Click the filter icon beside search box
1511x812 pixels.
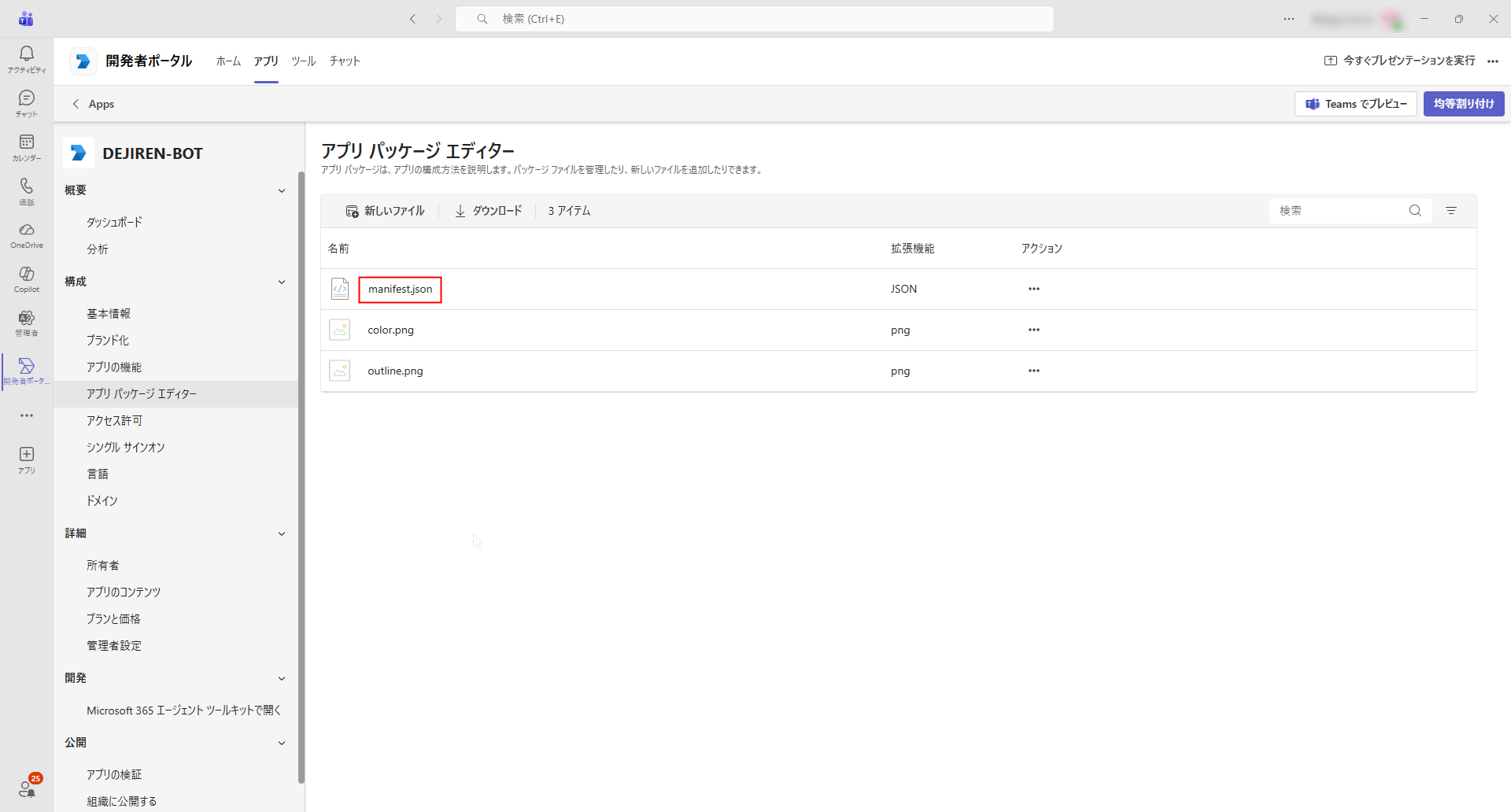tap(1451, 211)
